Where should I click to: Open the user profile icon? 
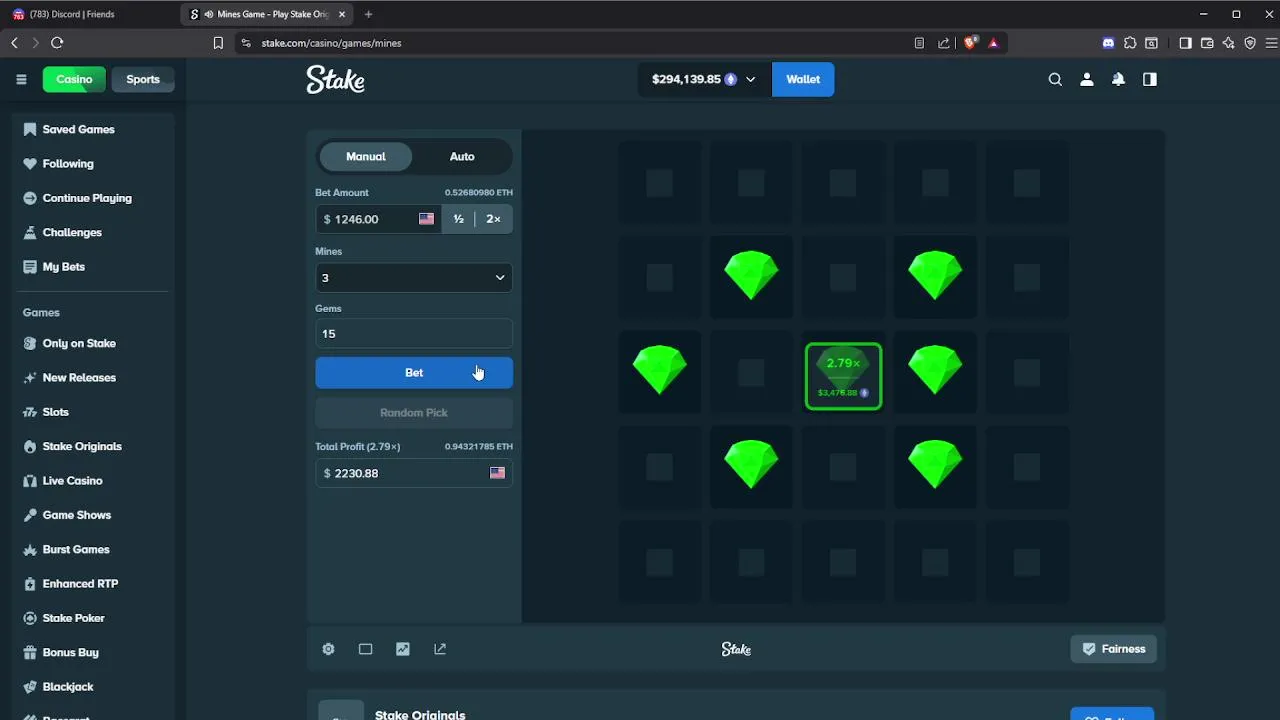click(x=1087, y=79)
